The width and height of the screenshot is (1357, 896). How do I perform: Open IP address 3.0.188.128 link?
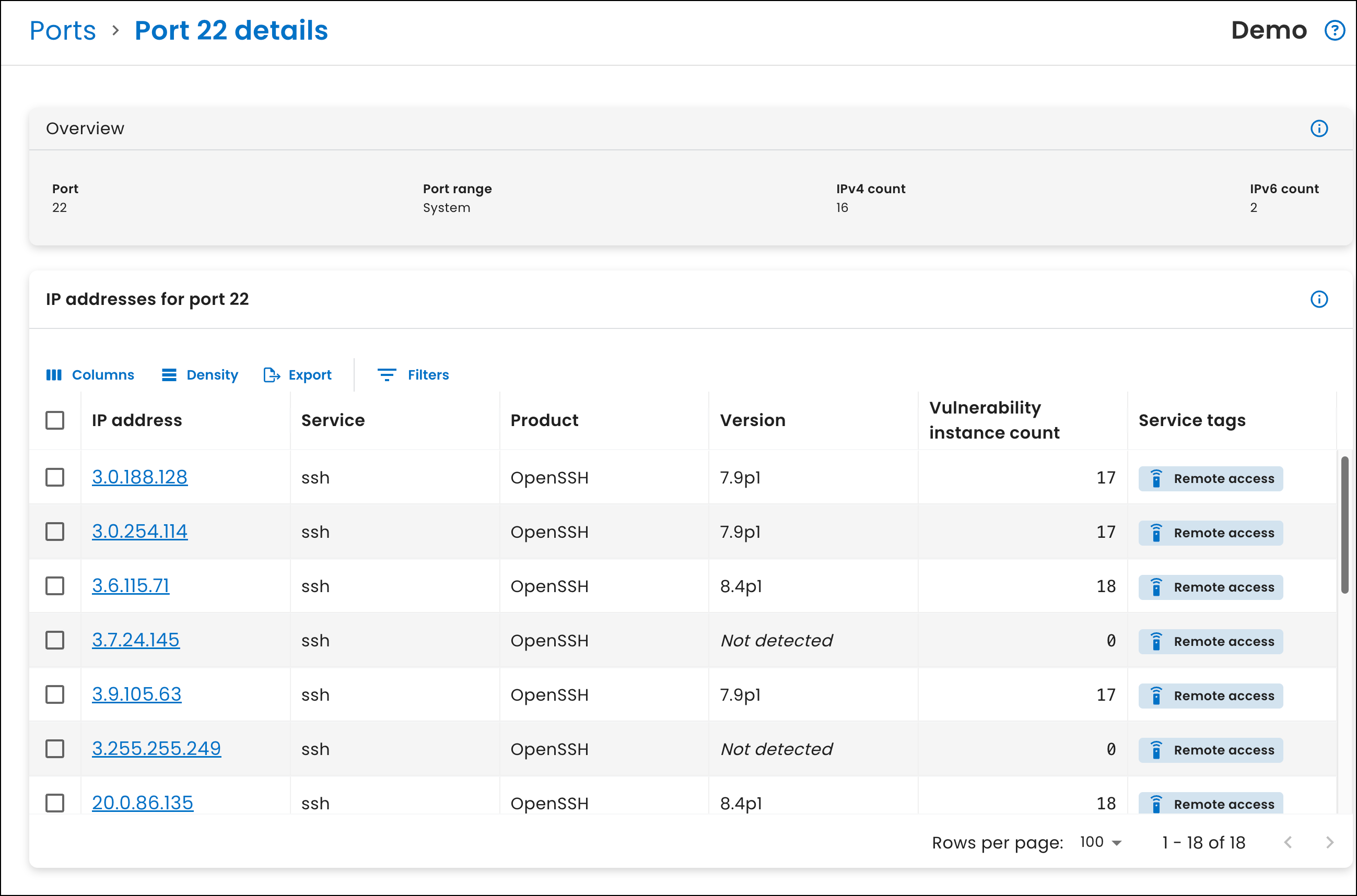[139, 477]
